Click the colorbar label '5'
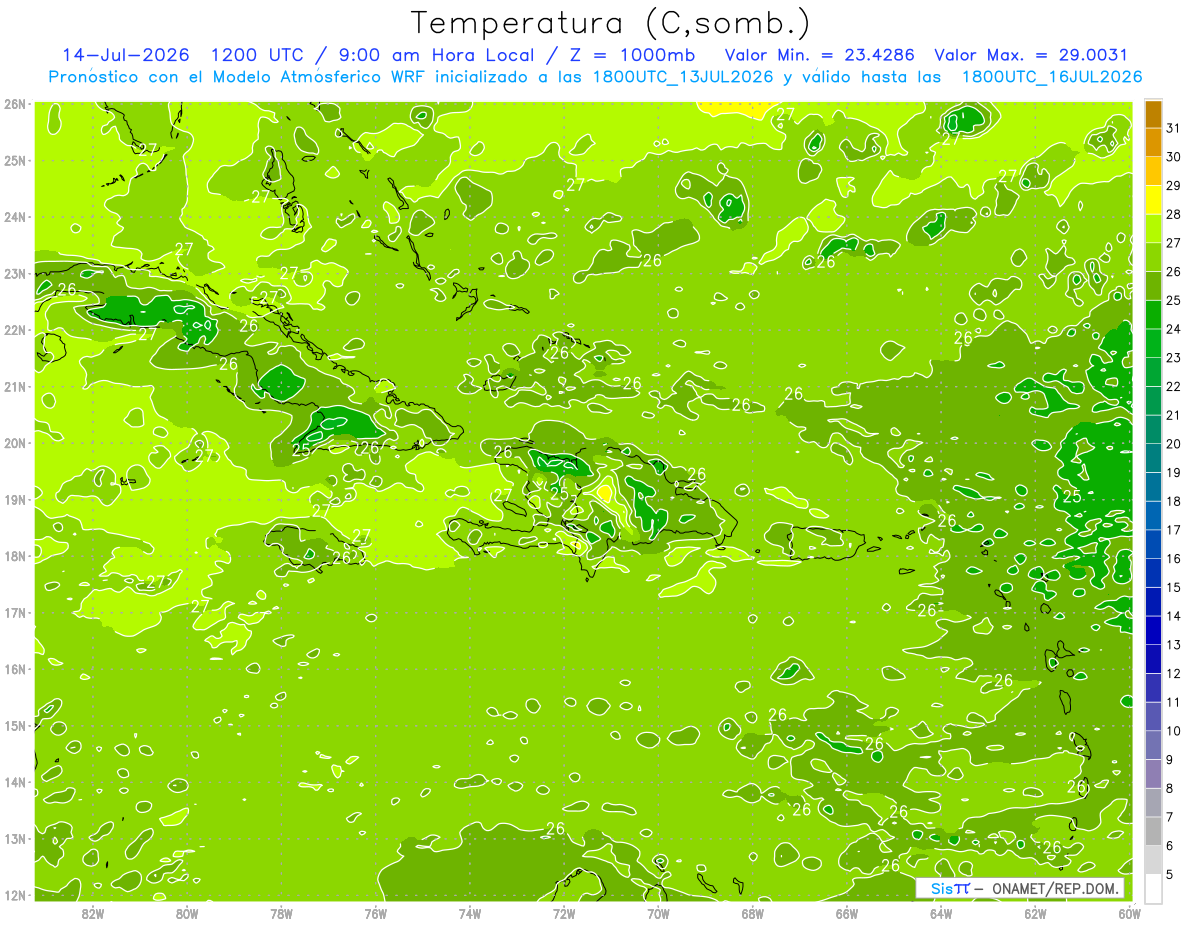The width and height of the screenshot is (1200, 927). click(1171, 874)
